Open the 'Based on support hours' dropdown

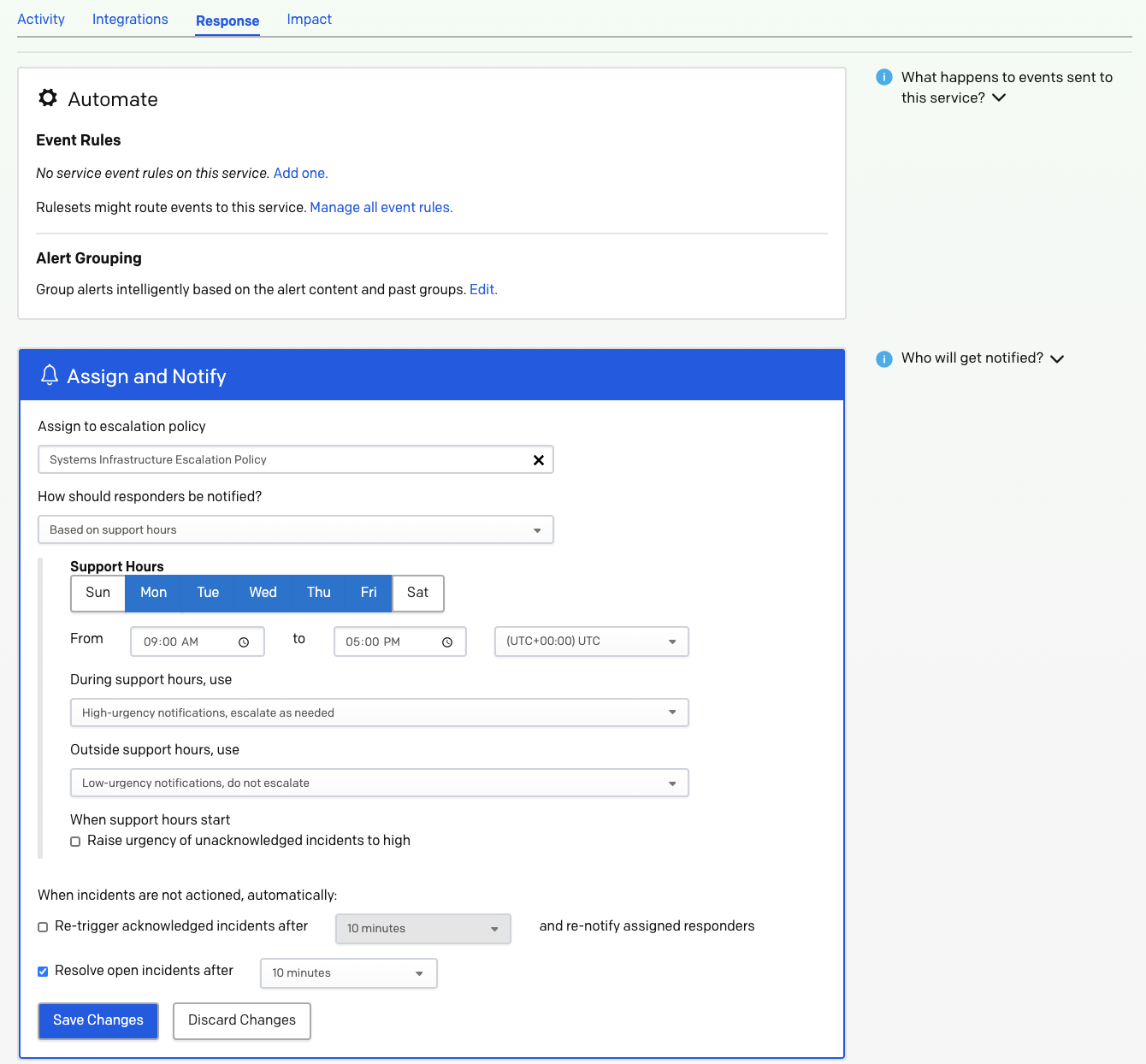coord(296,529)
